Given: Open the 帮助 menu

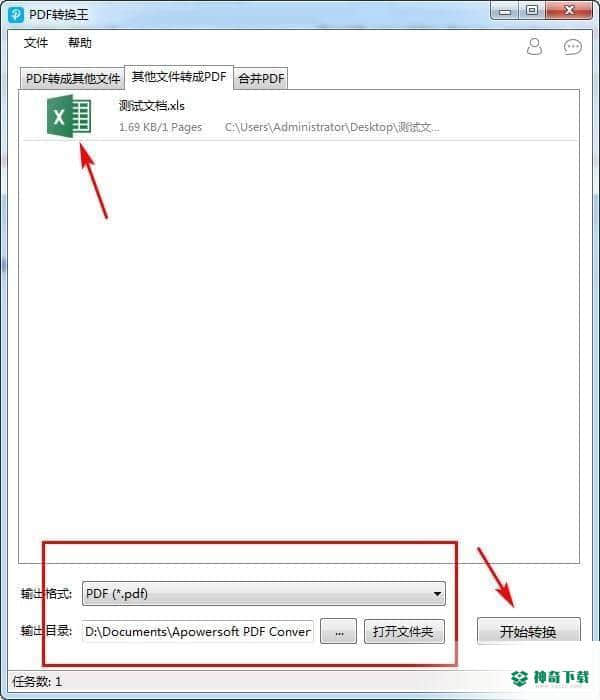Looking at the screenshot, I should 79,43.
